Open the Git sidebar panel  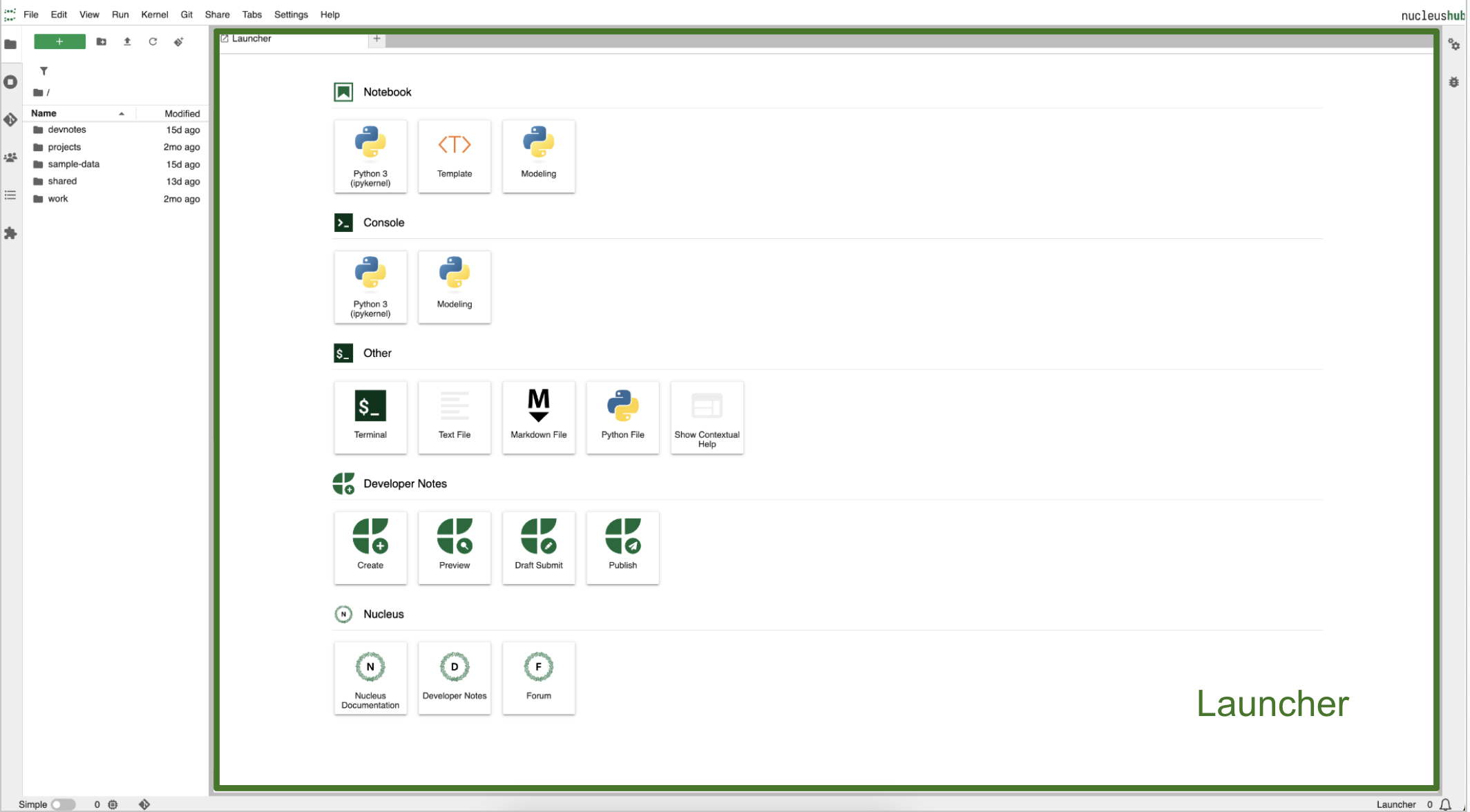(10, 120)
